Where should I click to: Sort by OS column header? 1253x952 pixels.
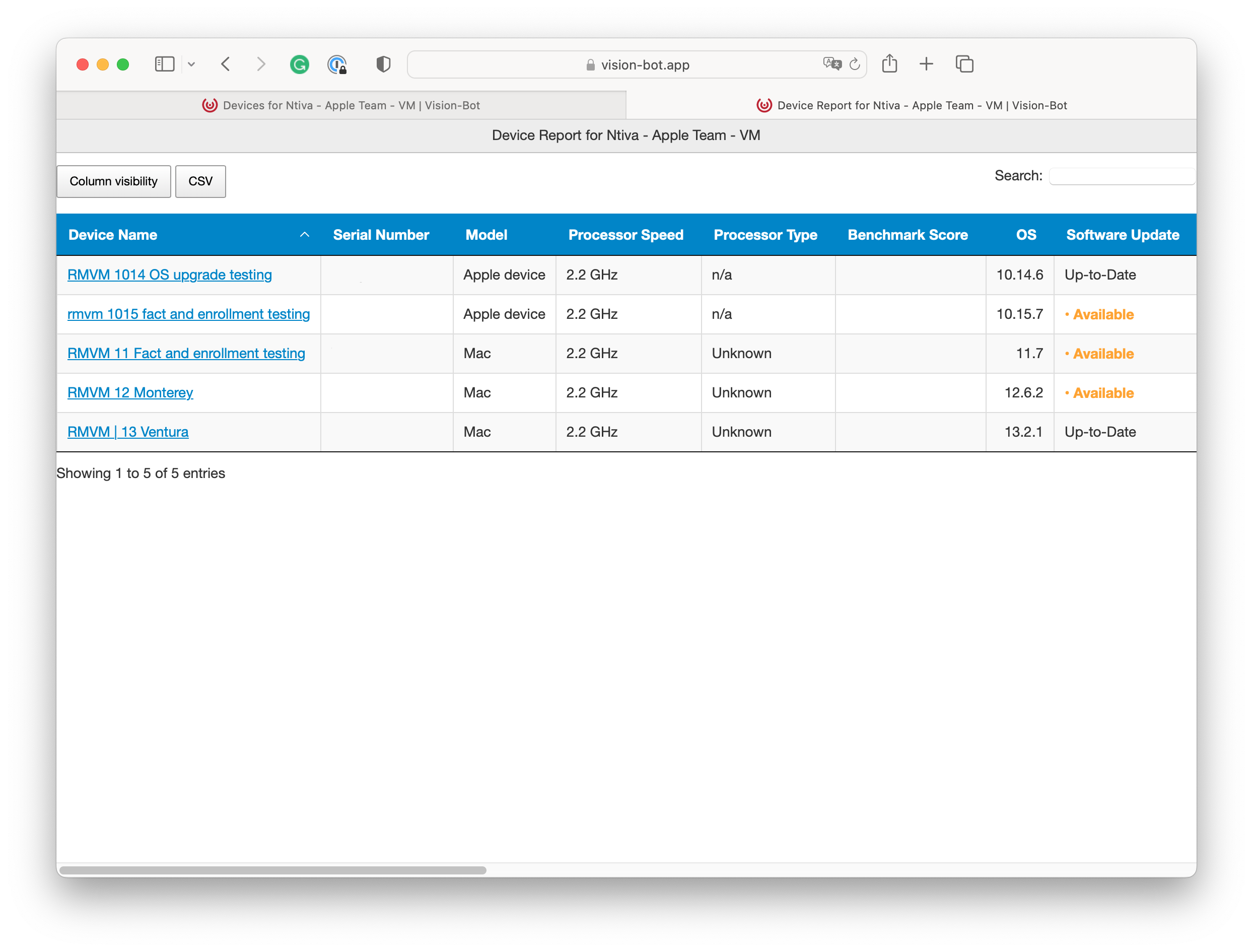tap(1020, 235)
